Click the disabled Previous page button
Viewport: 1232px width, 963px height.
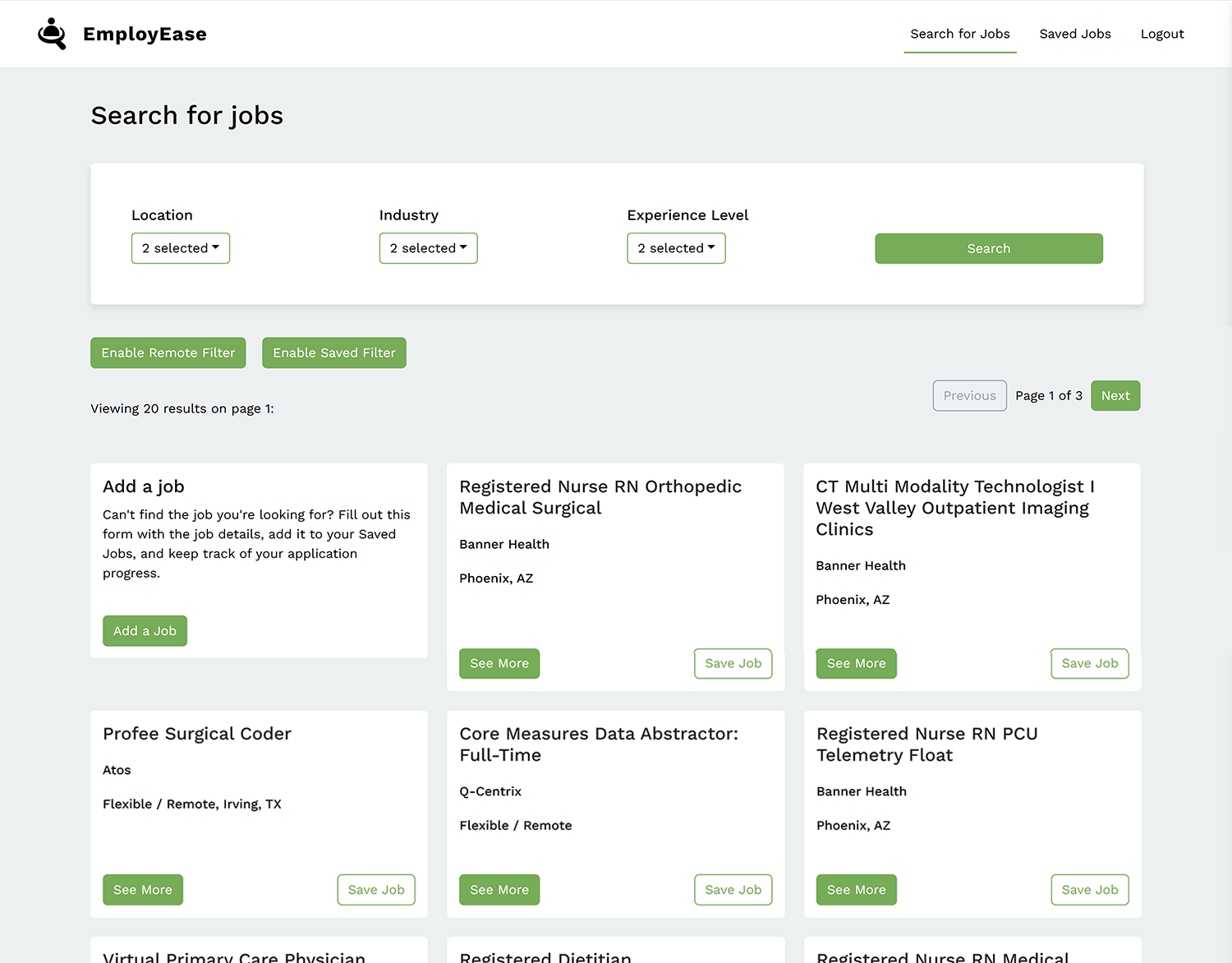click(969, 395)
